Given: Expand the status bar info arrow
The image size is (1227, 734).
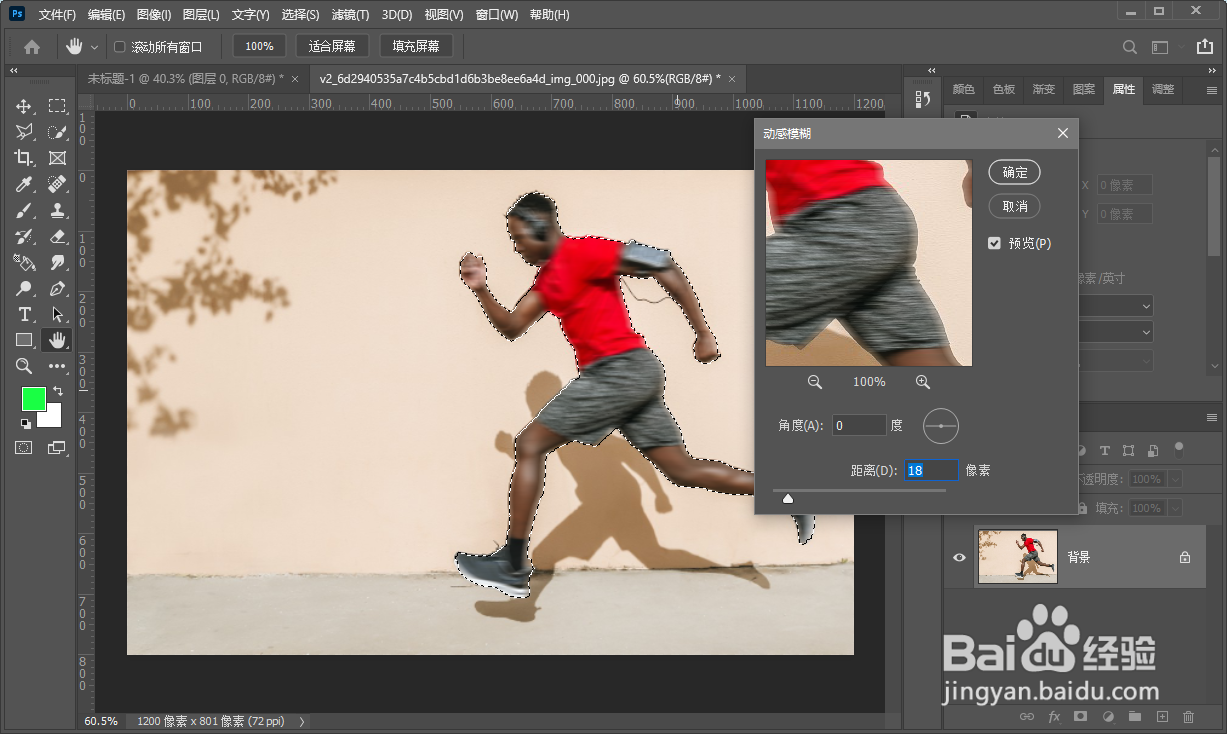Looking at the screenshot, I should coord(303,721).
